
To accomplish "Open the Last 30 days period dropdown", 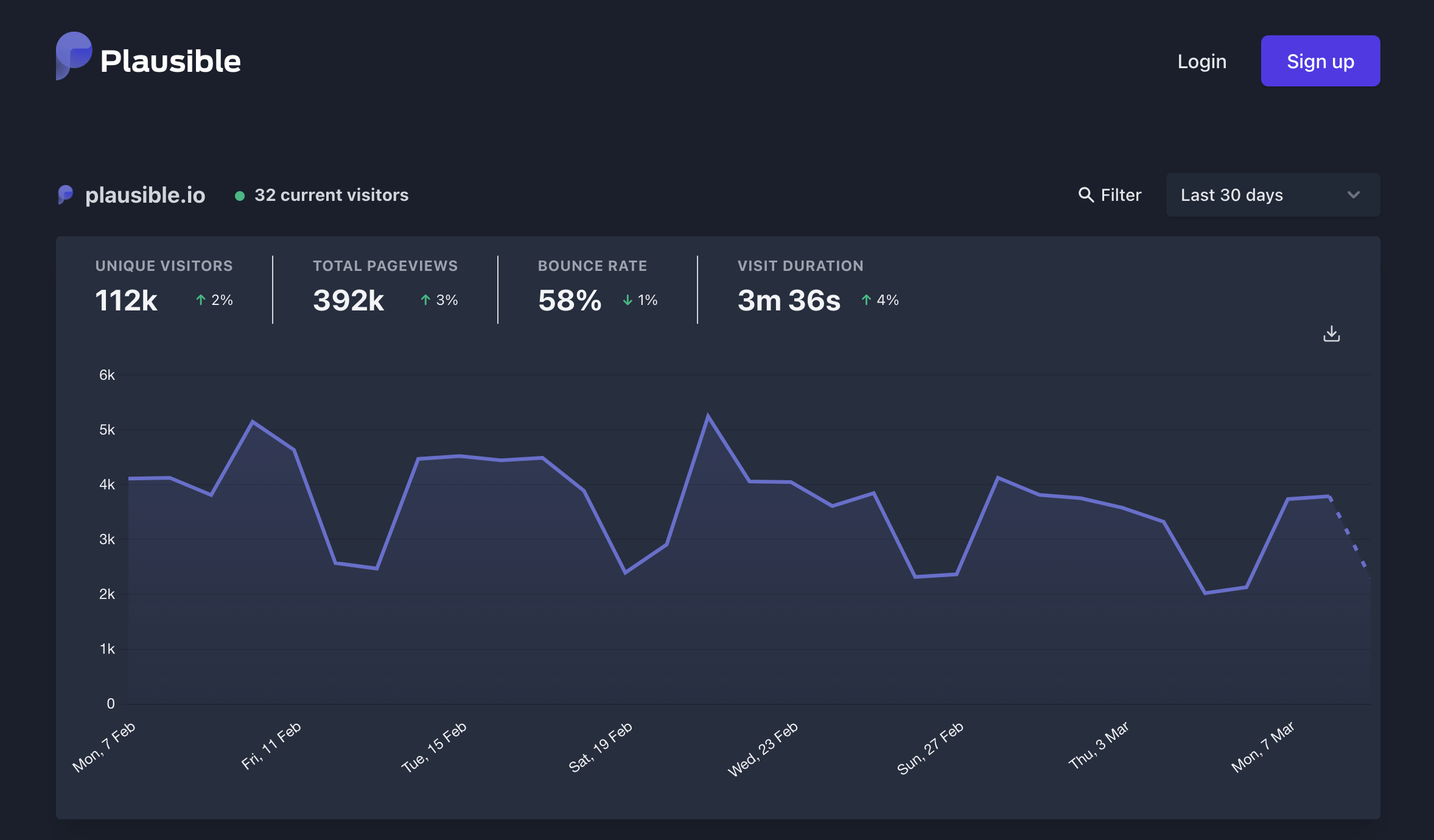I will pyautogui.click(x=1273, y=195).
